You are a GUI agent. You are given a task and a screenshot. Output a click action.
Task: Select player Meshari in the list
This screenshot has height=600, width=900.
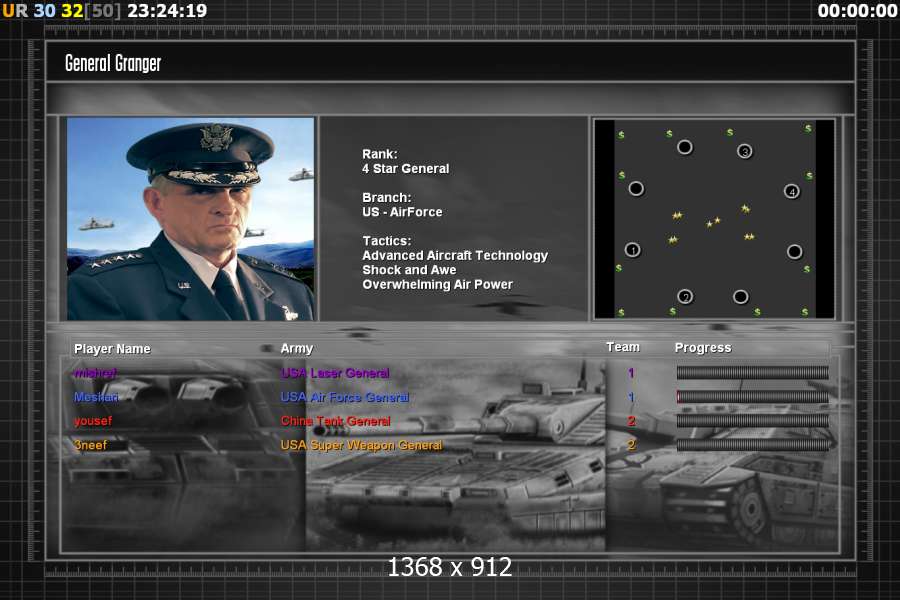tap(96, 397)
